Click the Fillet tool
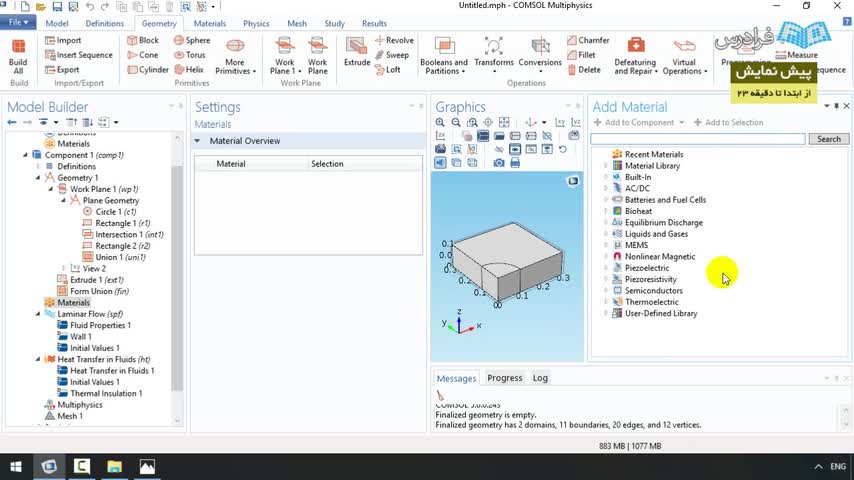 581,55
